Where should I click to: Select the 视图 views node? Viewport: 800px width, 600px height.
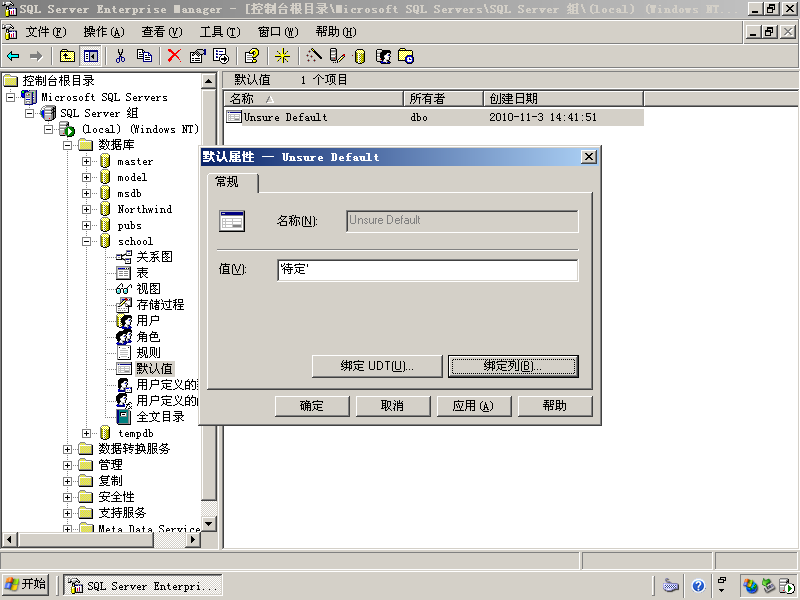pyautogui.click(x=148, y=289)
